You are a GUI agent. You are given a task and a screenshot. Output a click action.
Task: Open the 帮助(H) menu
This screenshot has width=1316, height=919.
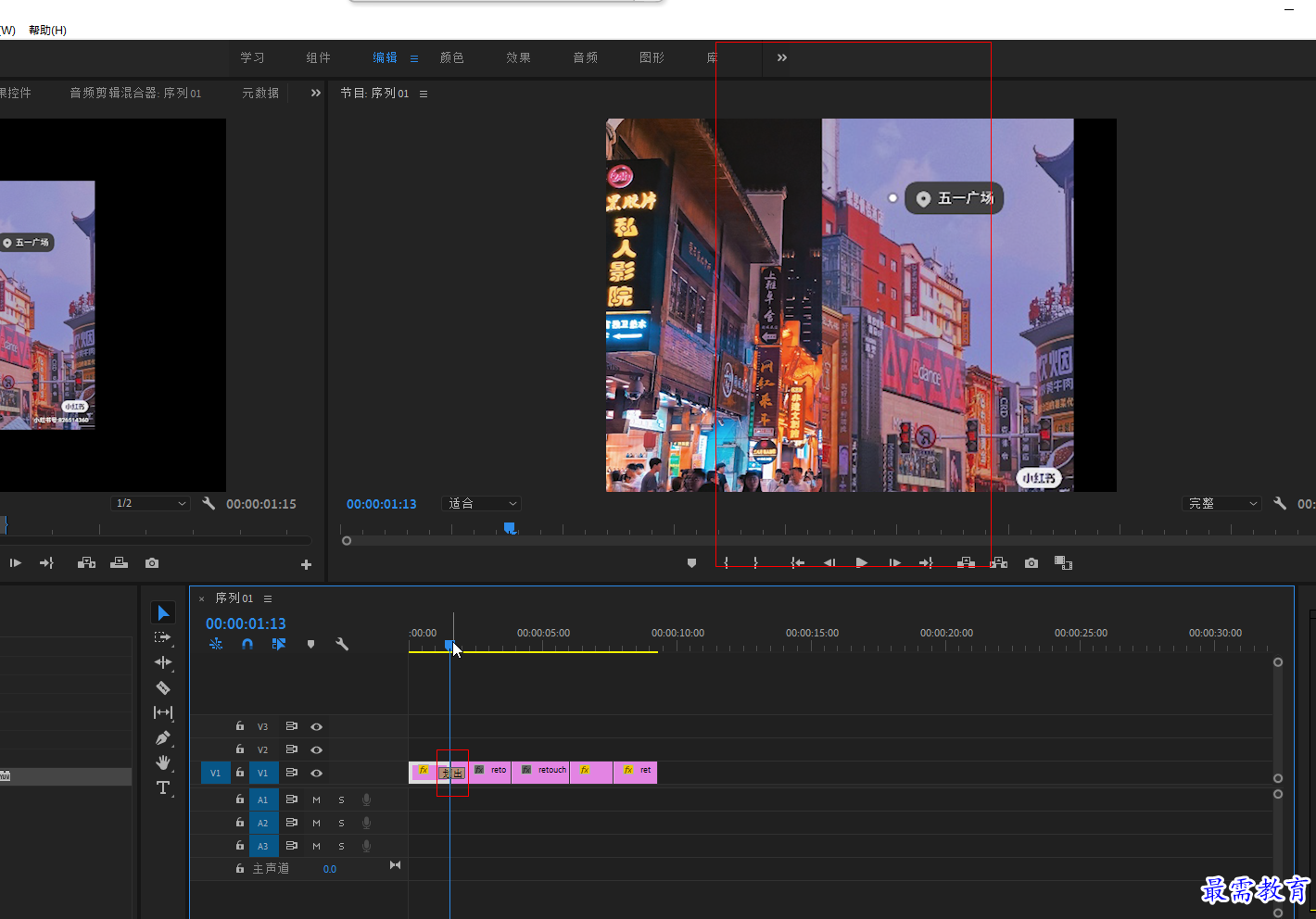47,31
